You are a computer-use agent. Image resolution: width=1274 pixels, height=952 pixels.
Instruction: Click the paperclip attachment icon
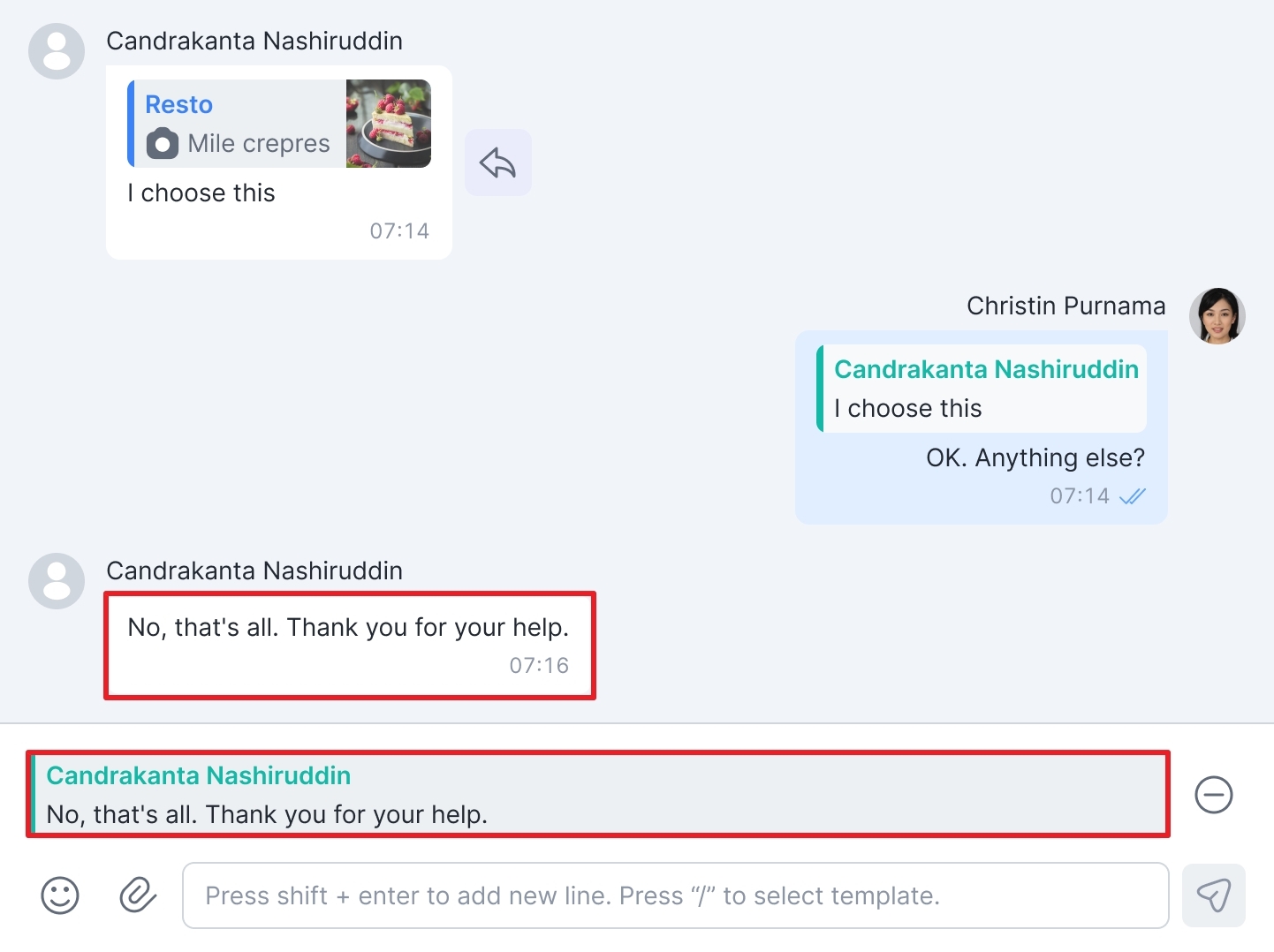[138, 895]
